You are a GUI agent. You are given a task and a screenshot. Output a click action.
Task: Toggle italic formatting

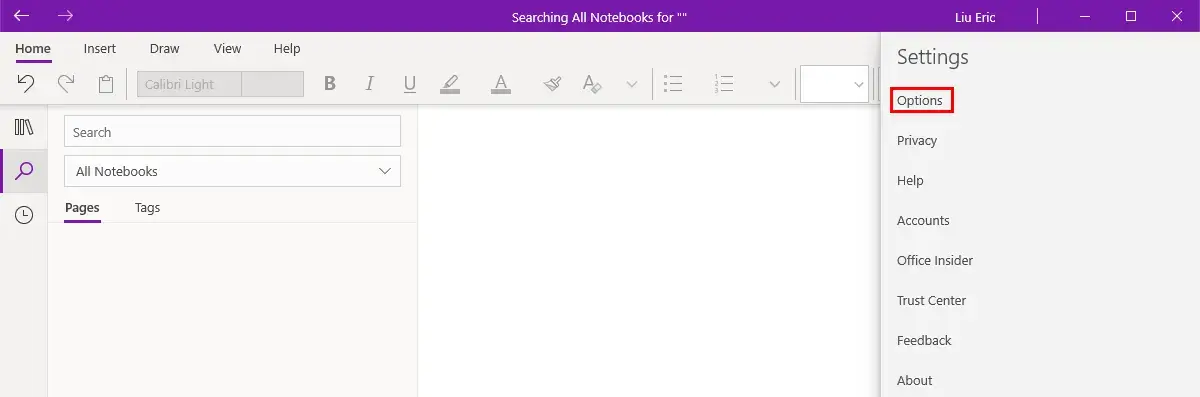click(x=369, y=84)
